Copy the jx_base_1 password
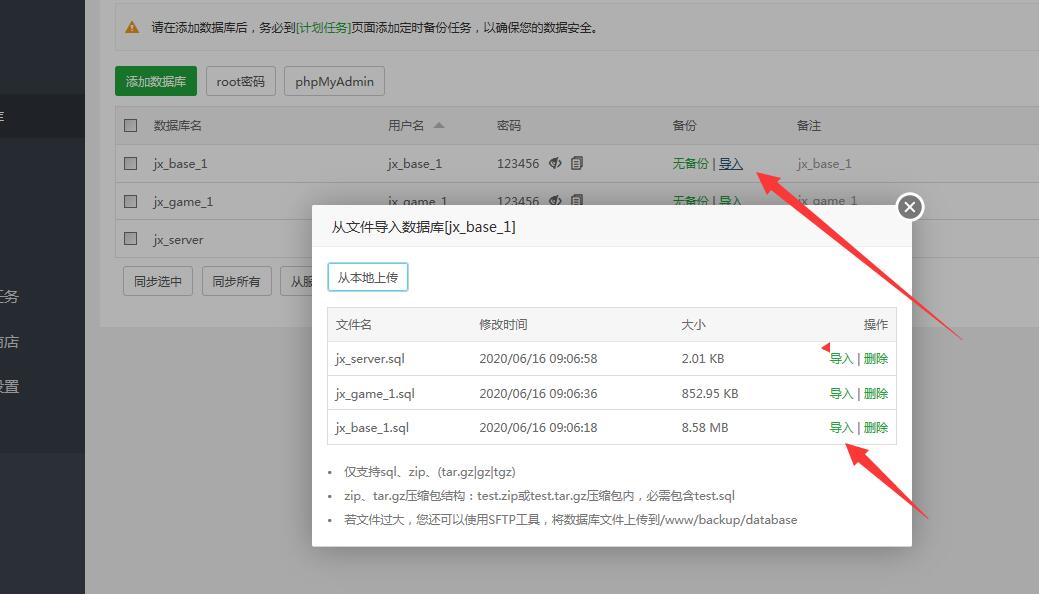 (577, 163)
